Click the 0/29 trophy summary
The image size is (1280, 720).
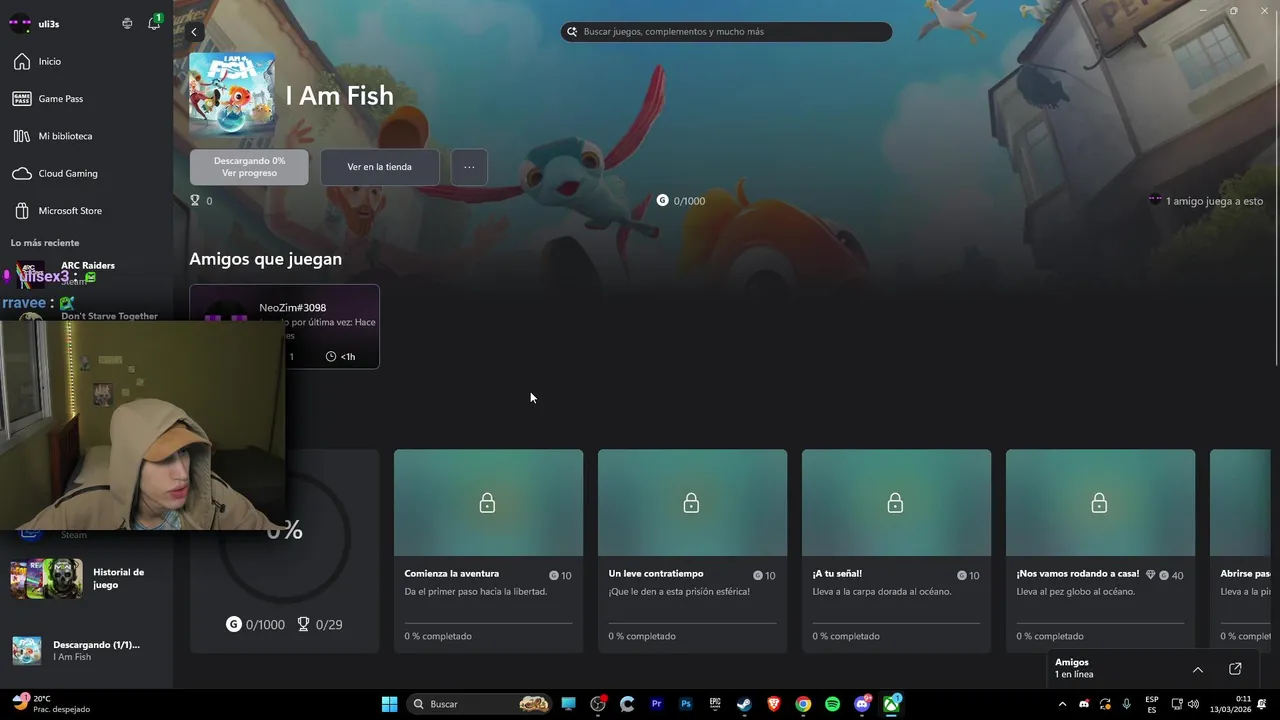point(319,624)
